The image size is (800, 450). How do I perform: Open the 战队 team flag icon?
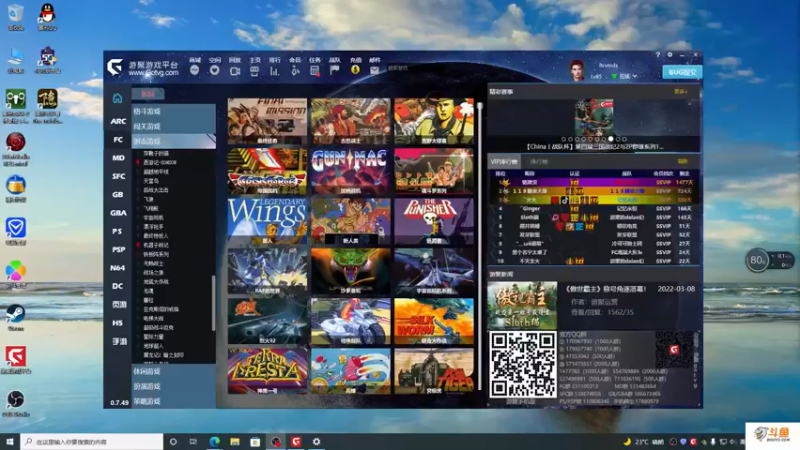point(335,70)
